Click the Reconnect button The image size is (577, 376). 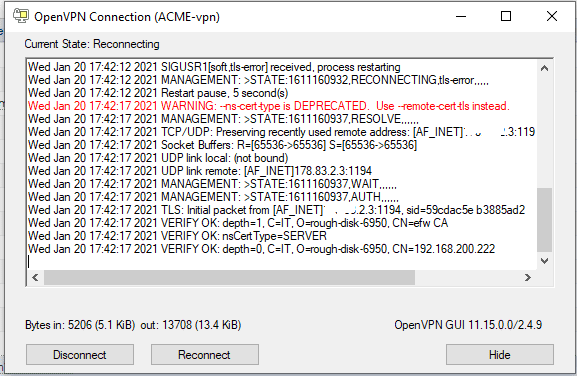[x=205, y=355]
